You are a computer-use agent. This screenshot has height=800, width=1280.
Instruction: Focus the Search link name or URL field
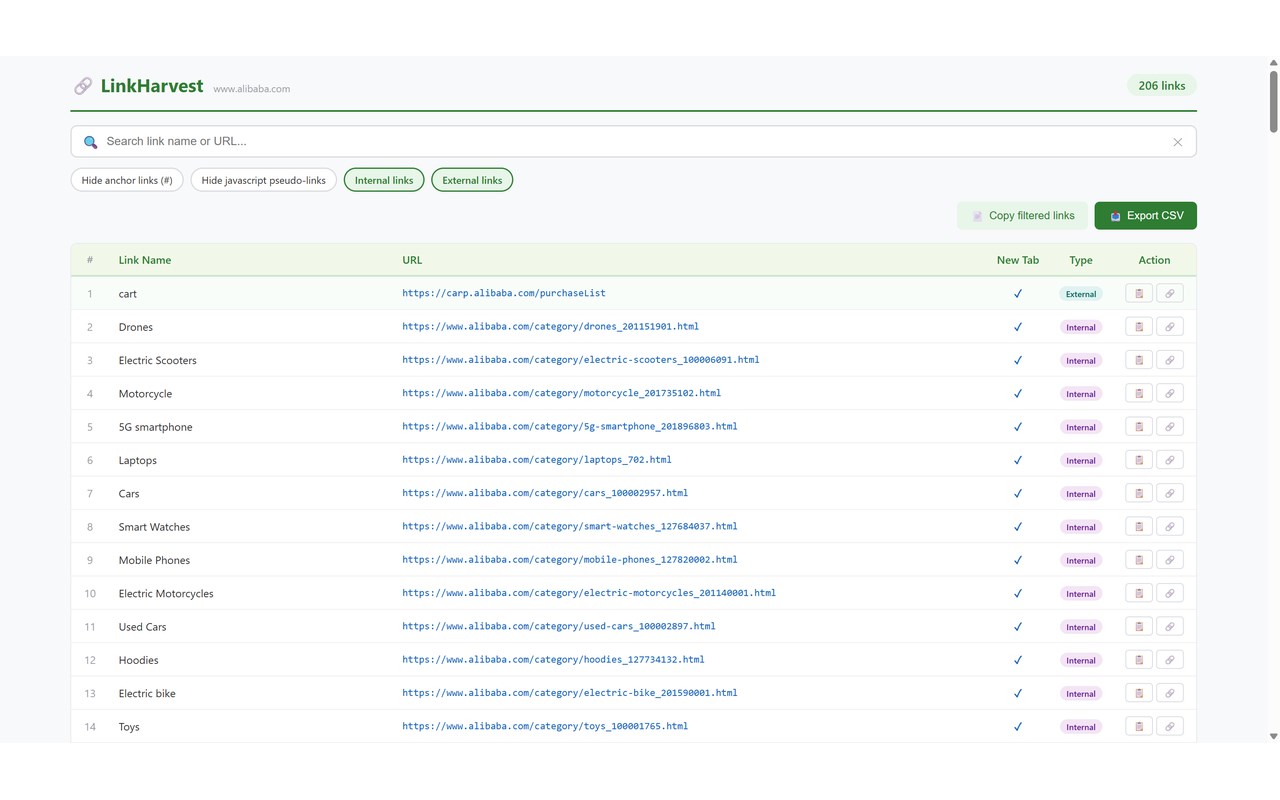(634, 142)
